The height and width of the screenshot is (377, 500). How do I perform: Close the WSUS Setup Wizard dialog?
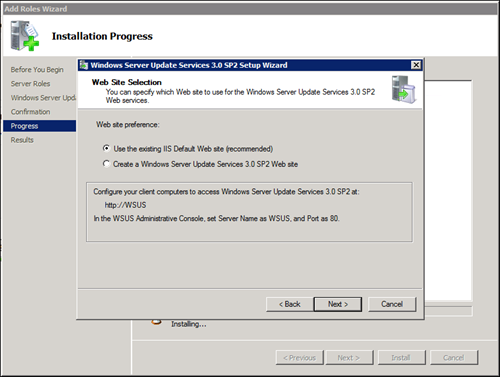coord(416,65)
